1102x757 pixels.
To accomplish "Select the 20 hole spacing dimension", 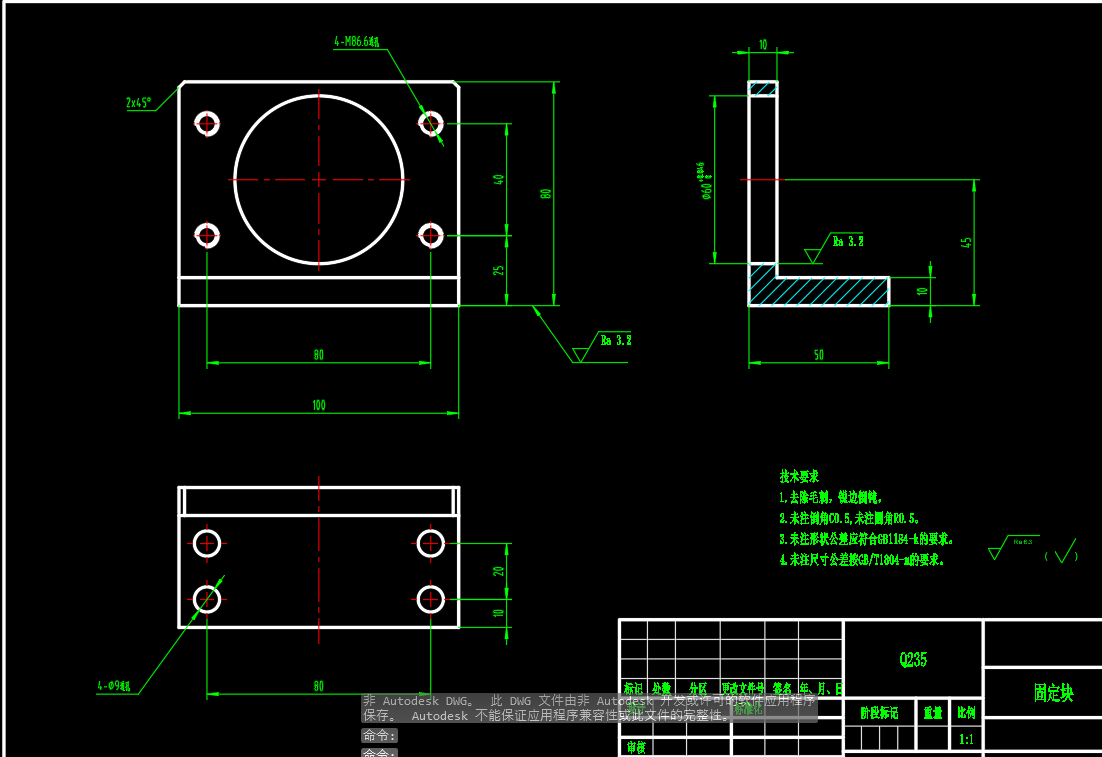I will point(499,571).
